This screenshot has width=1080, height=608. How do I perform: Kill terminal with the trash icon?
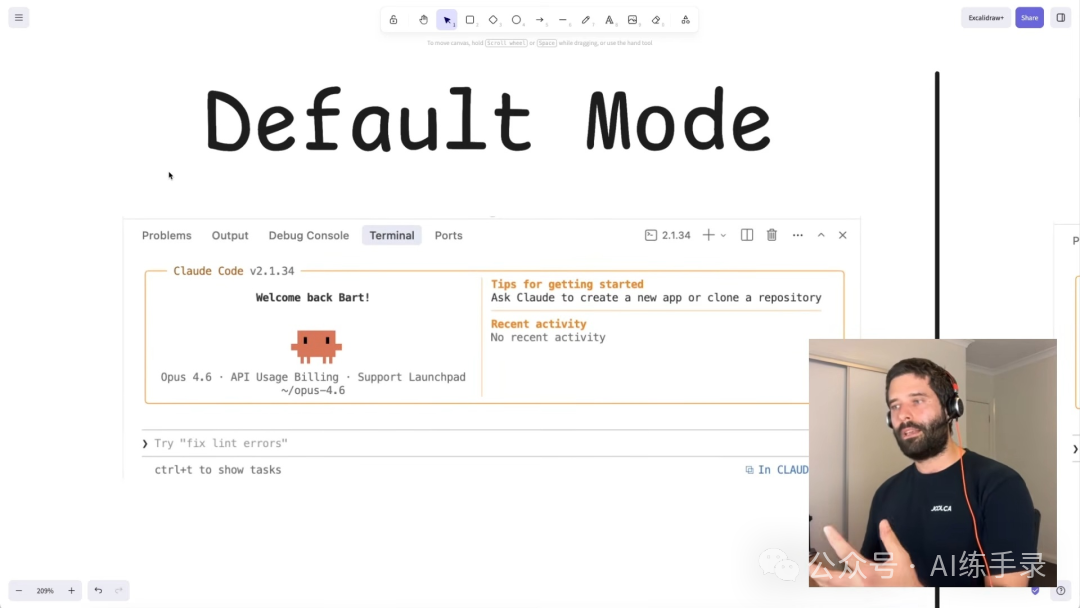(x=771, y=235)
